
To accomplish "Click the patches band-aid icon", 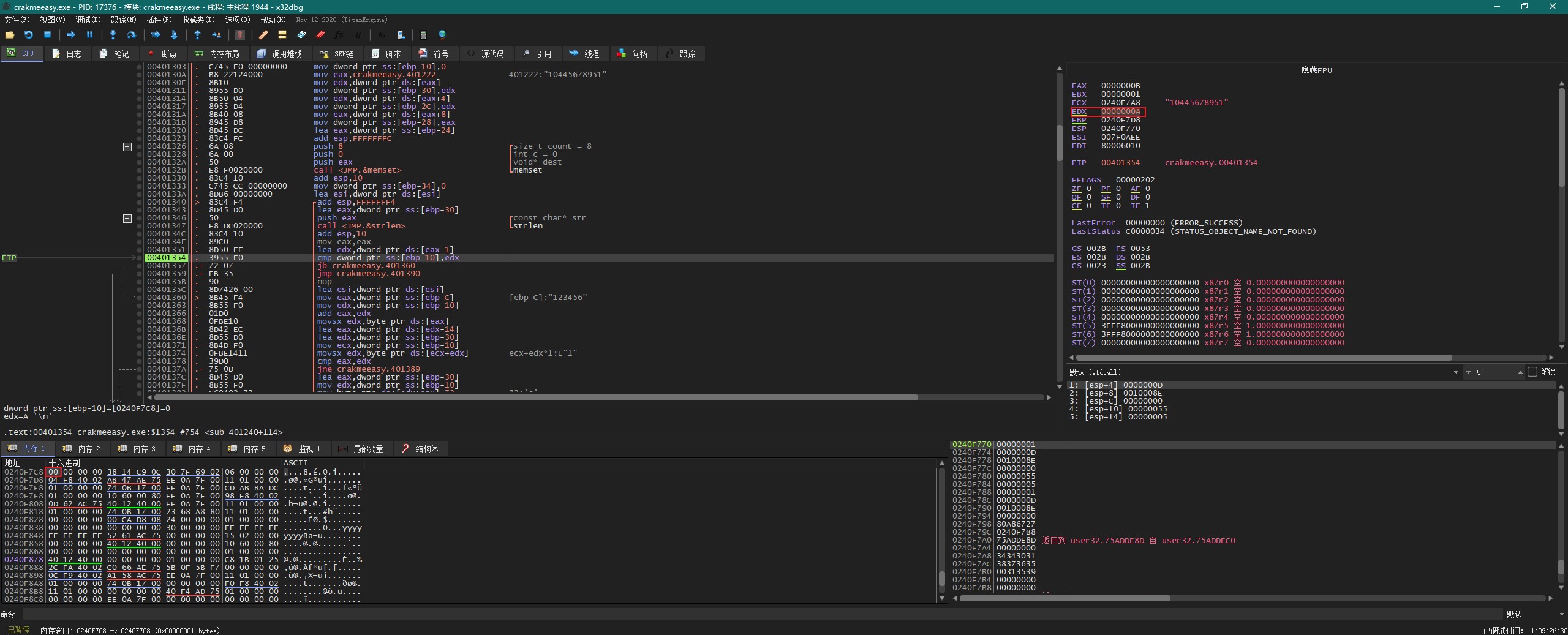I will tap(263, 35).
